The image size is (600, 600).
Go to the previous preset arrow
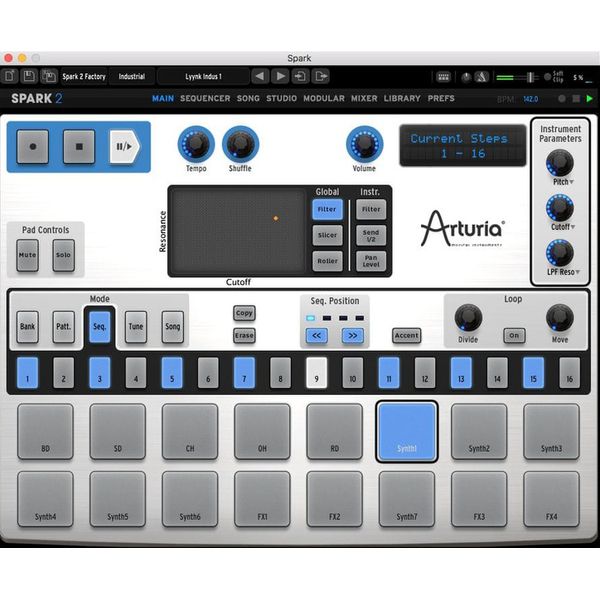[x=260, y=76]
